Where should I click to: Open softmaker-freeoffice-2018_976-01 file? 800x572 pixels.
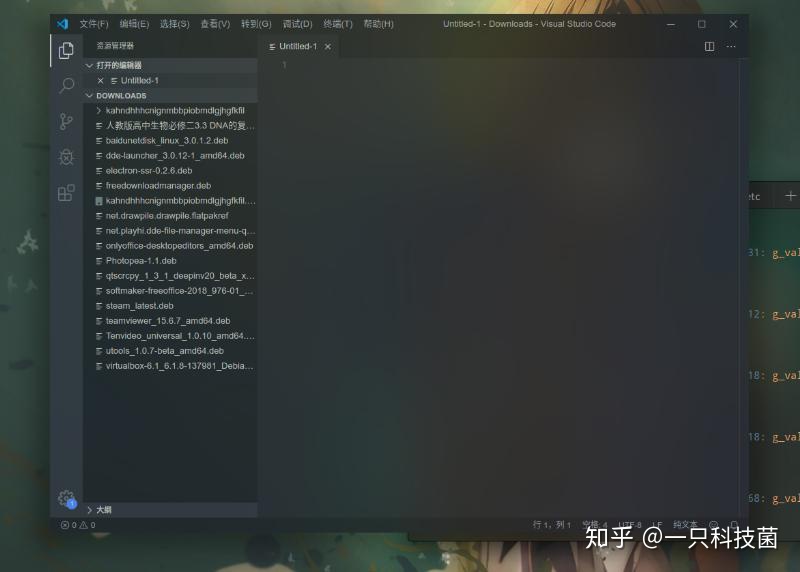pos(170,291)
